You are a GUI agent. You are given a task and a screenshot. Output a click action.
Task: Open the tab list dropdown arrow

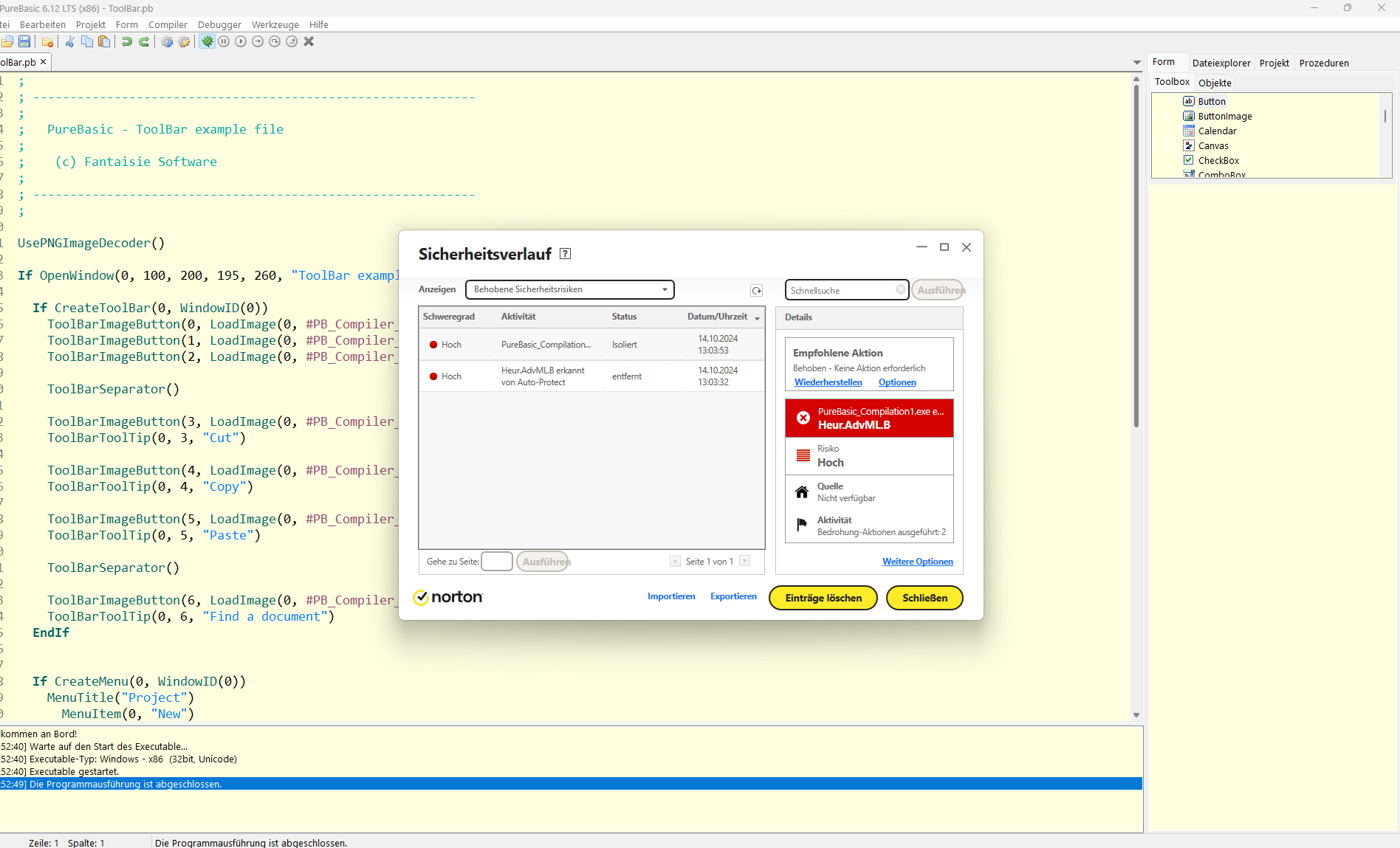[1137, 63]
